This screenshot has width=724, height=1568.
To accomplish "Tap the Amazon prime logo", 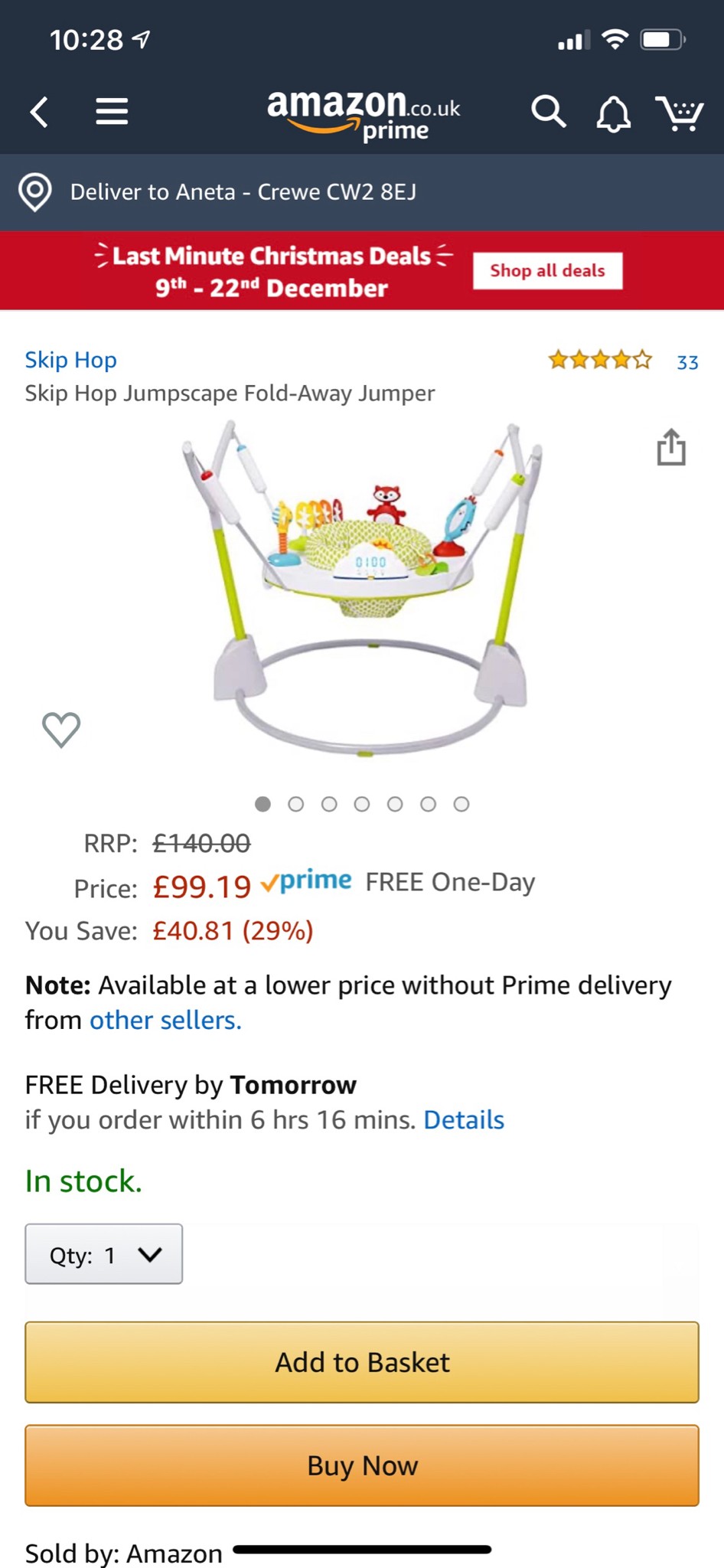I will coord(363,115).
